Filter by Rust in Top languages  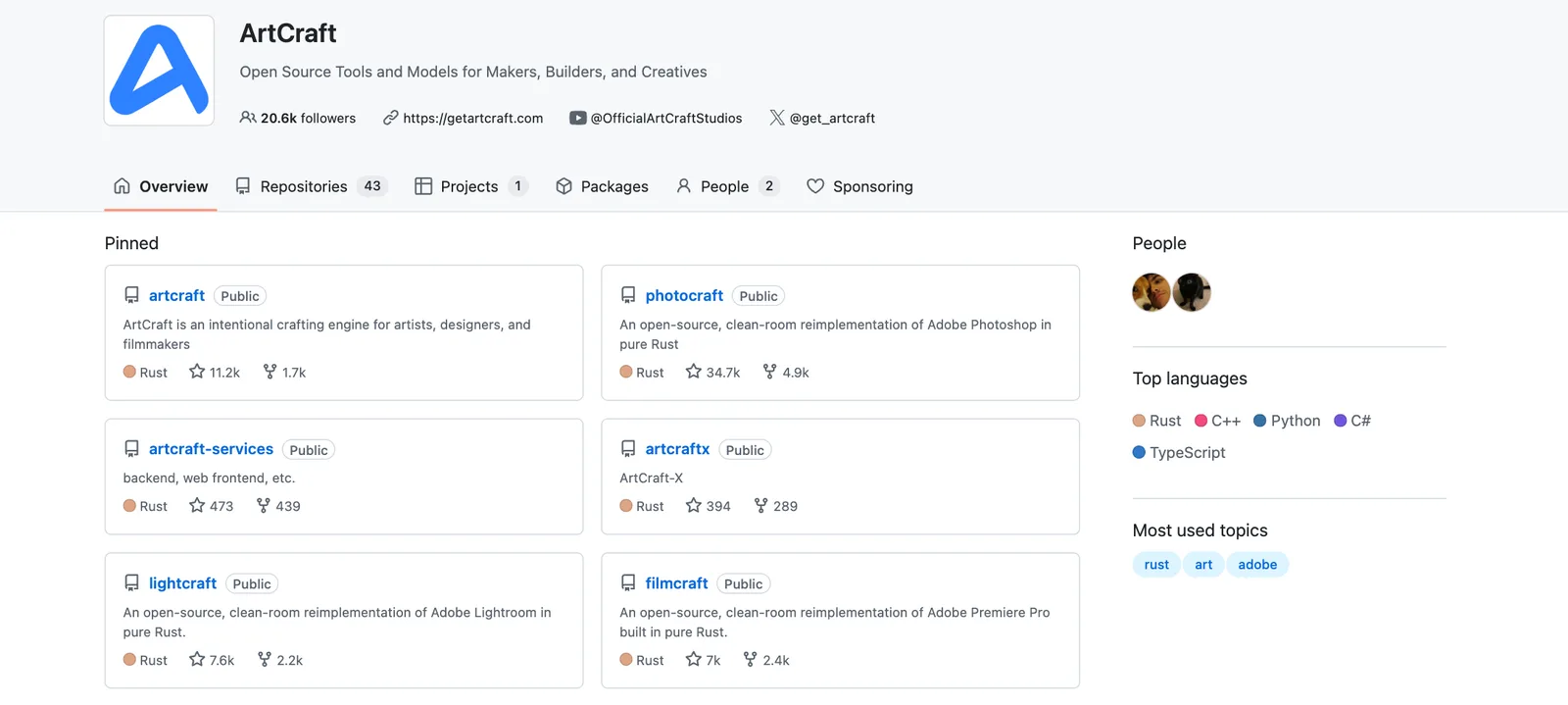click(1156, 421)
